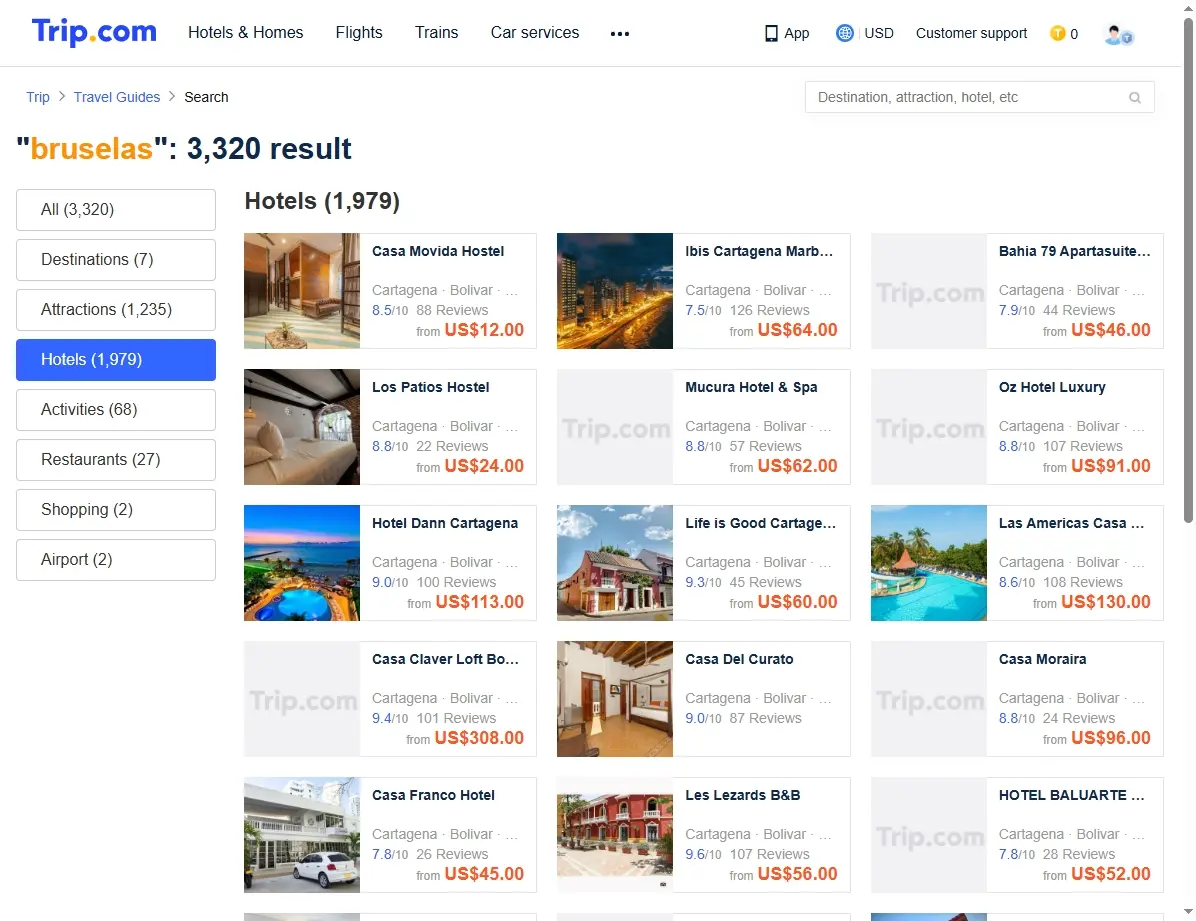Go to Trip breadcrumb link

(x=37, y=97)
